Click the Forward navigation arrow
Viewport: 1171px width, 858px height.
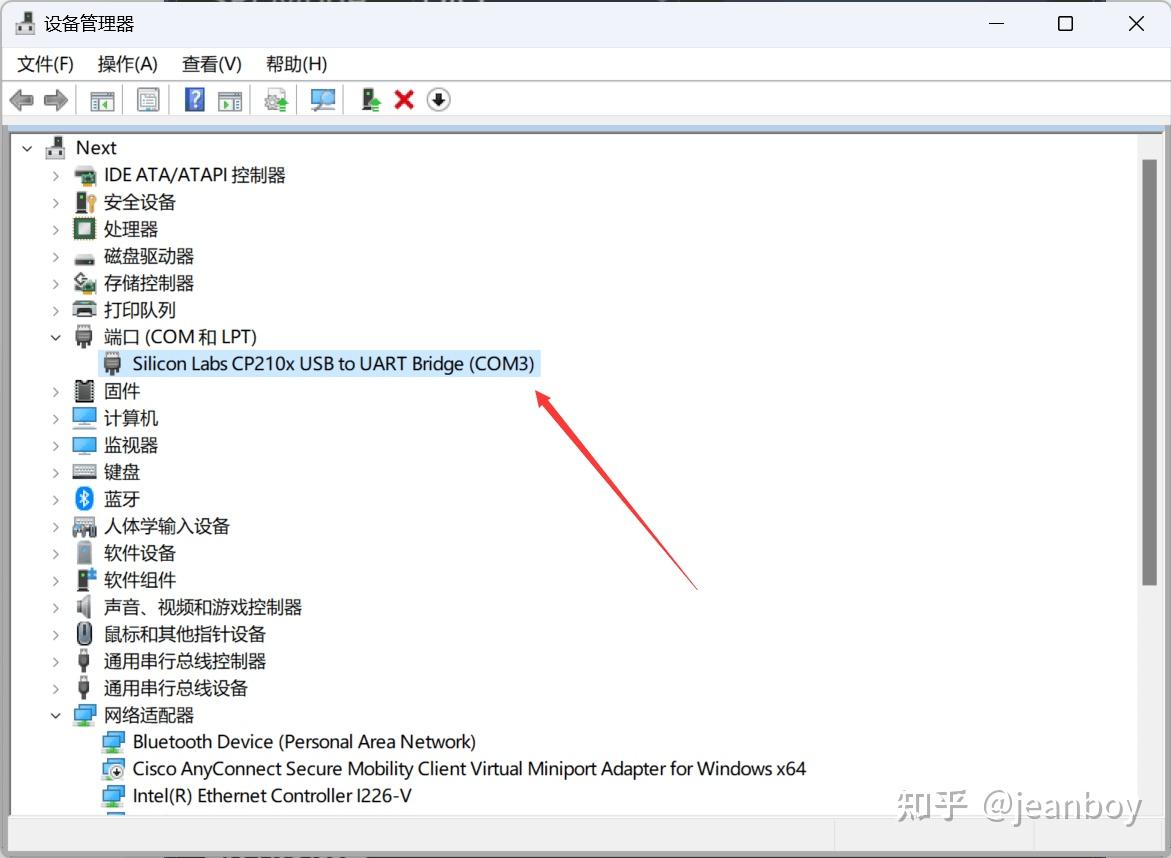(56, 99)
